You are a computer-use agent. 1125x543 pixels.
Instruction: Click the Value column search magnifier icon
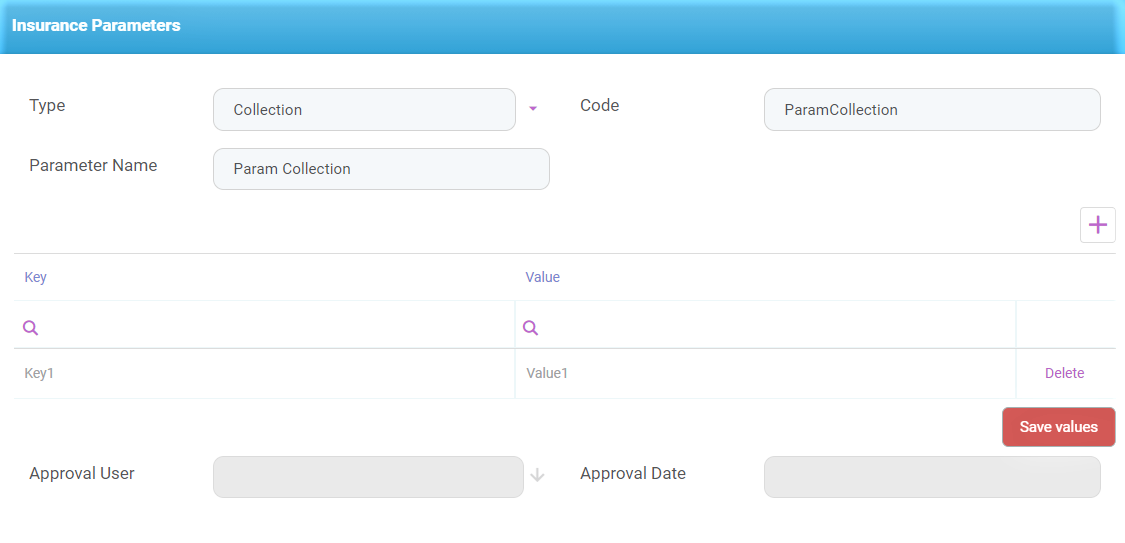point(531,327)
